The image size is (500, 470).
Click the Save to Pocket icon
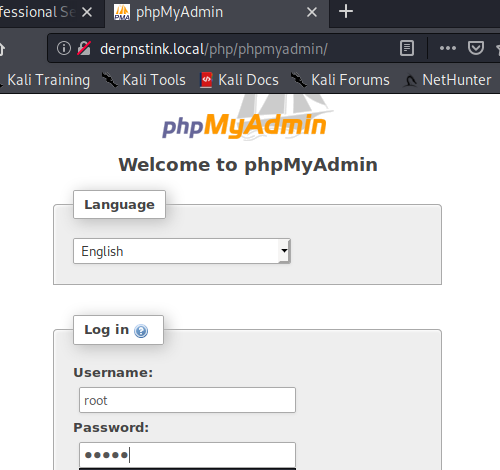tap(476, 48)
